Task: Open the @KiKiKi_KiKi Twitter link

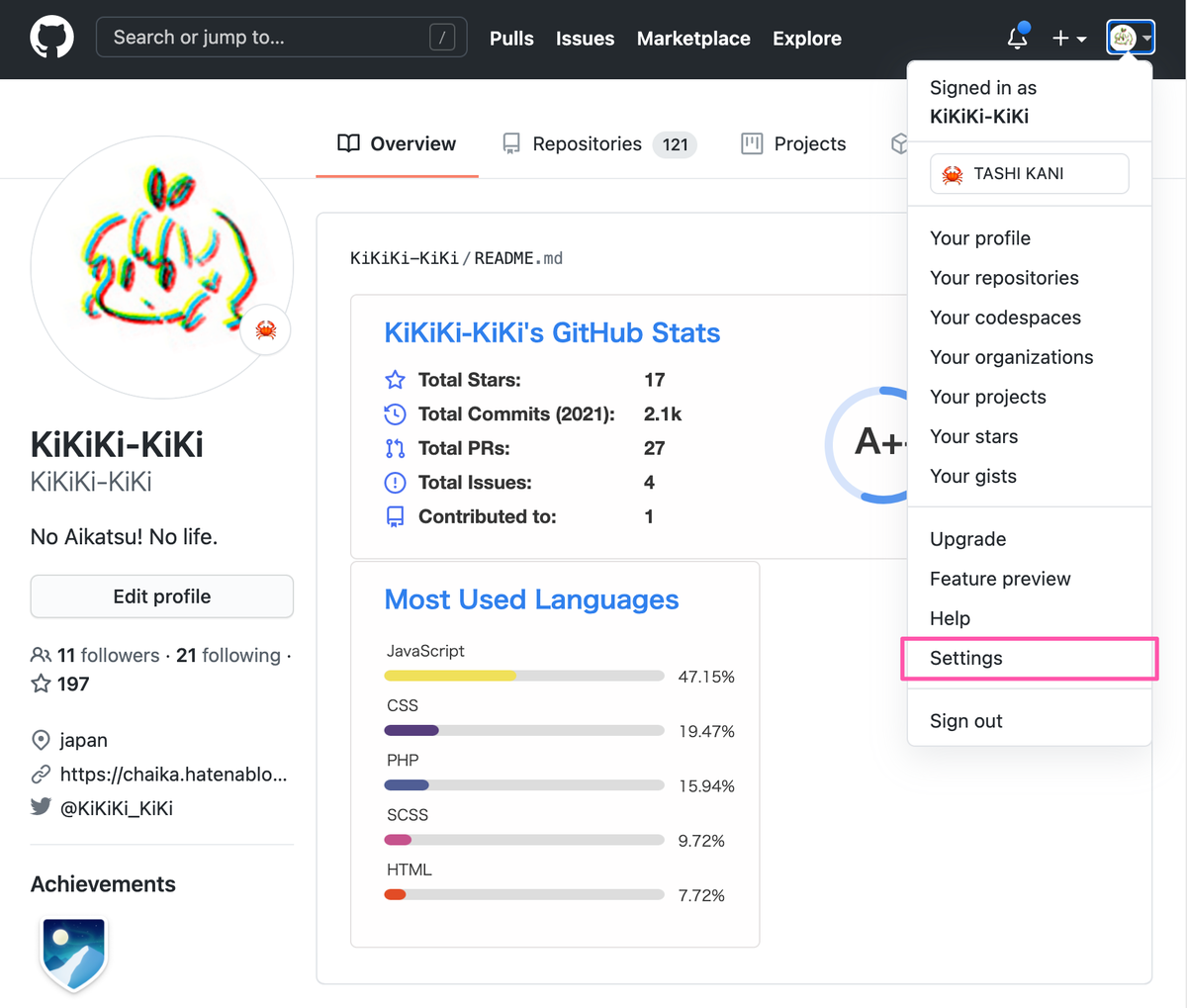Action: tap(117, 807)
